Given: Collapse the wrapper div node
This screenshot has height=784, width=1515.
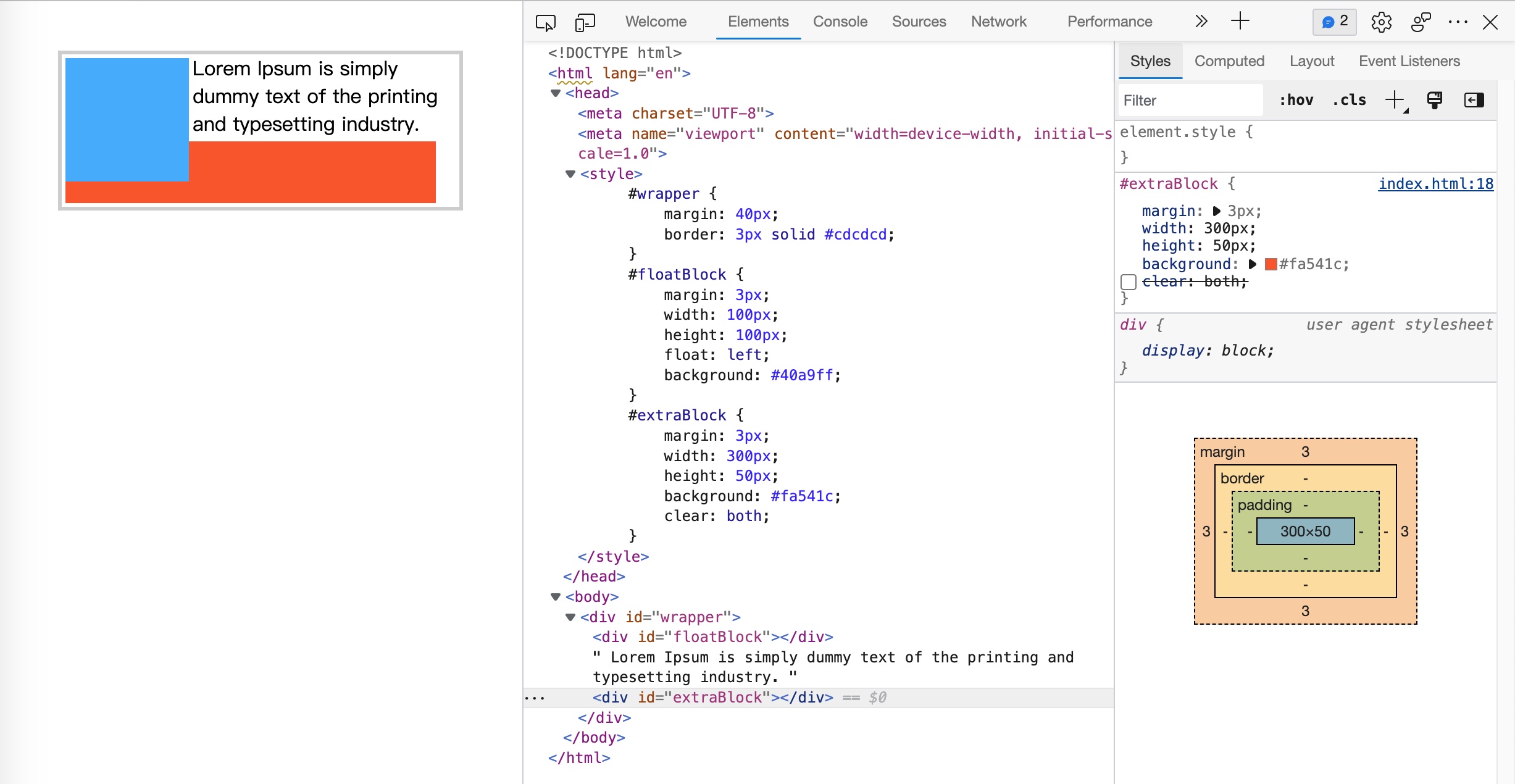Looking at the screenshot, I should coord(570,617).
